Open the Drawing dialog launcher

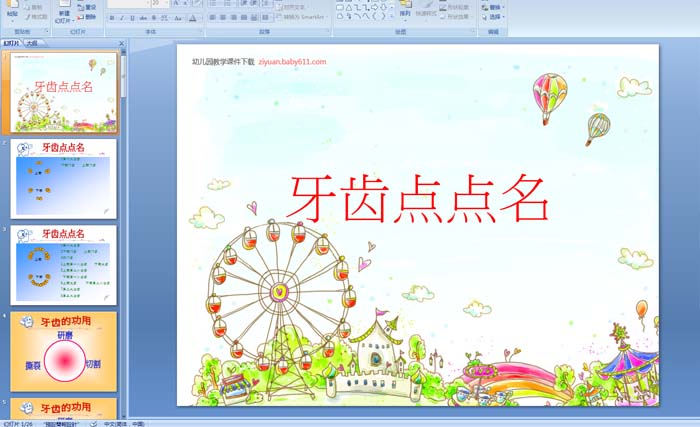(x=472, y=30)
